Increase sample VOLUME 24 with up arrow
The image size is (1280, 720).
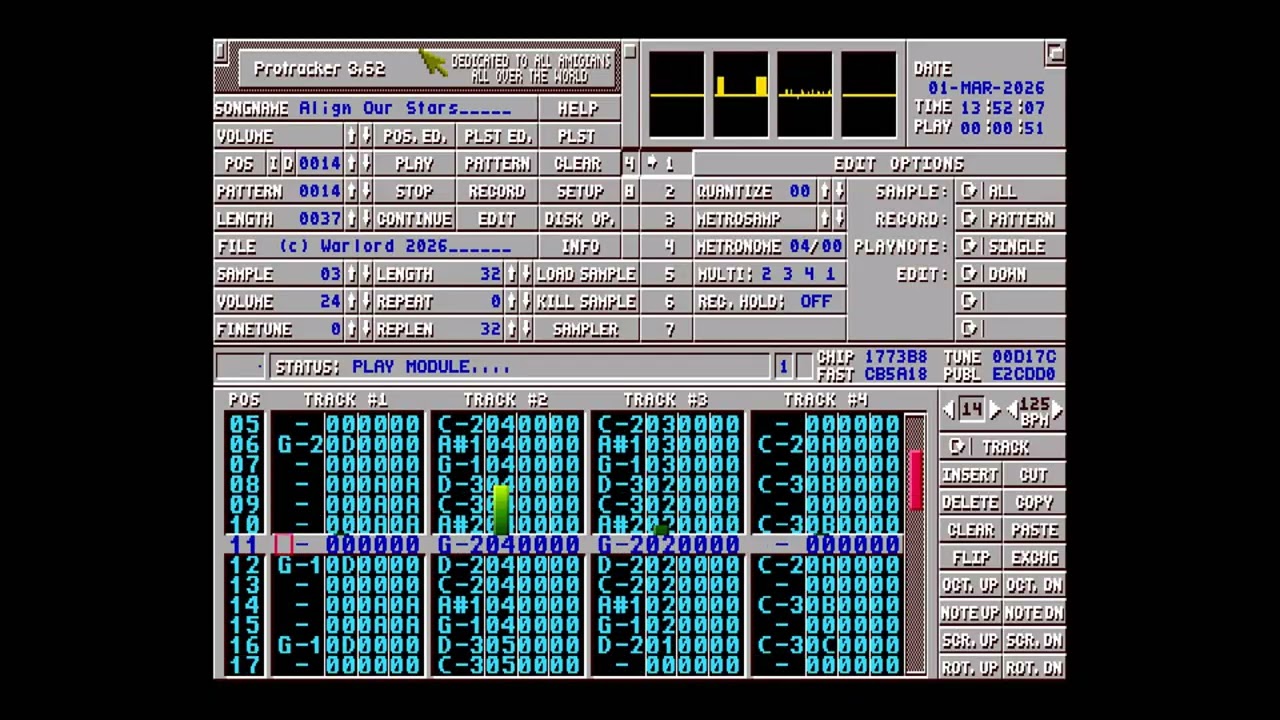point(351,301)
